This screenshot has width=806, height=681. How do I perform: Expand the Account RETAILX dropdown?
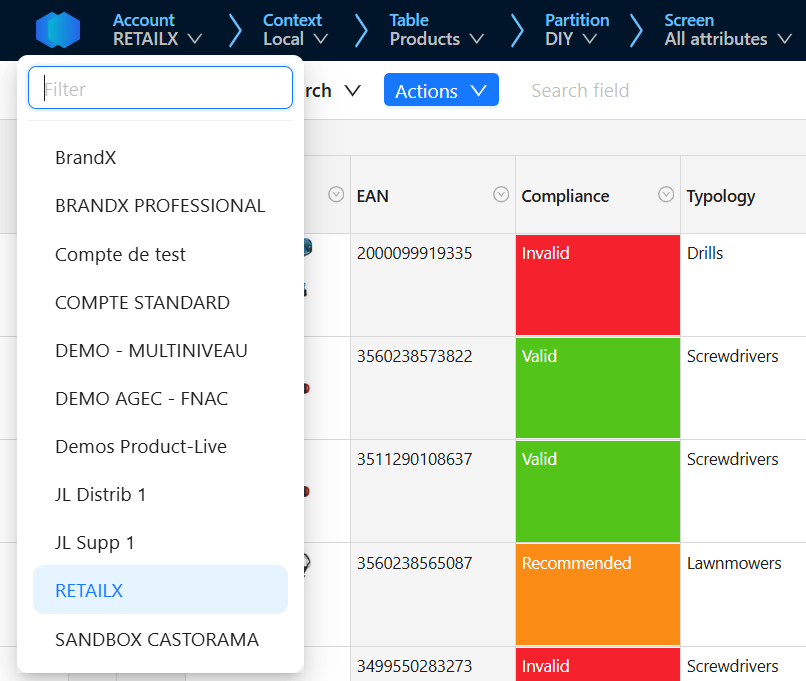[x=158, y=30]
